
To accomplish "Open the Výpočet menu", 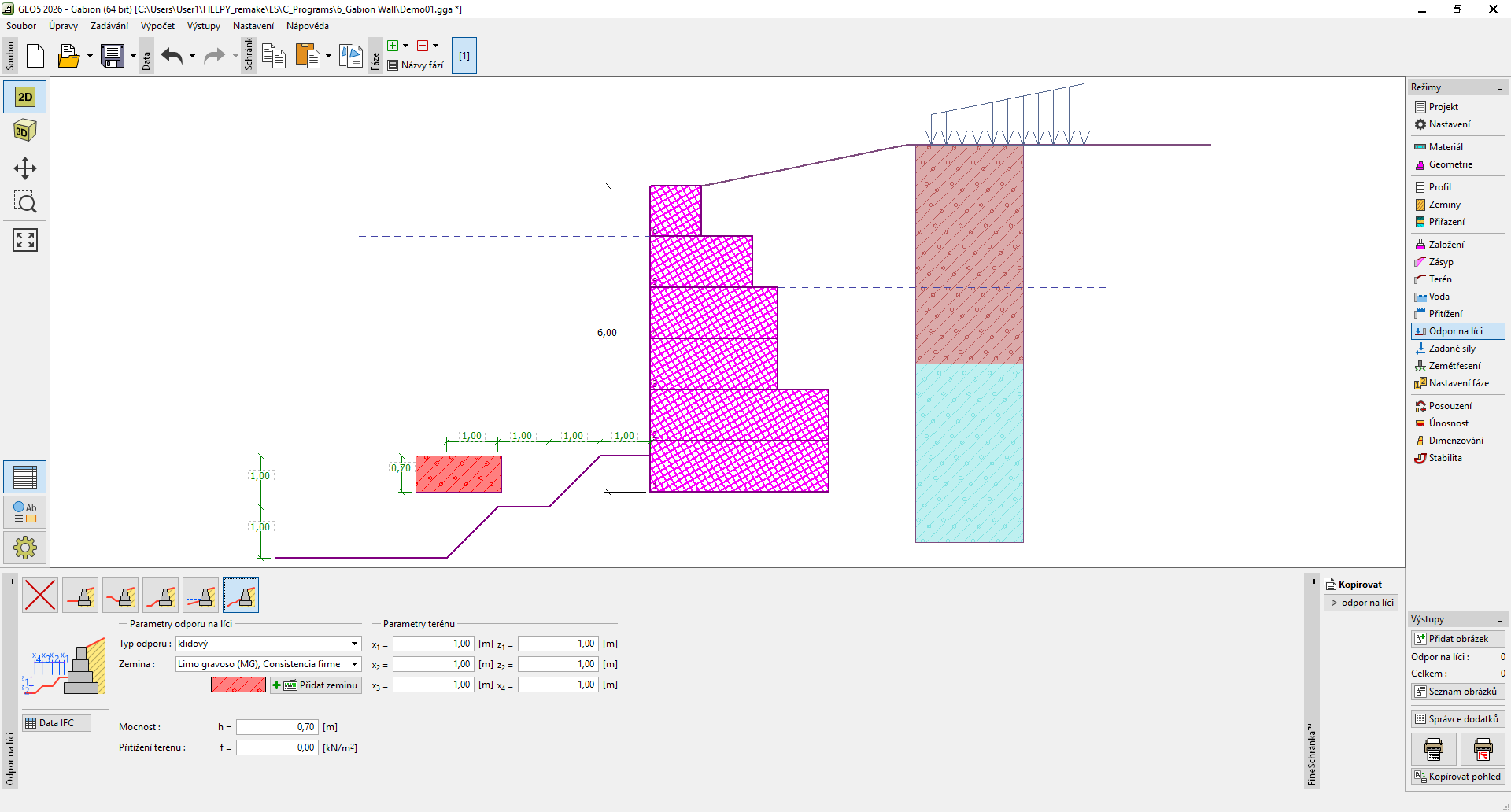I will point(157,26).
